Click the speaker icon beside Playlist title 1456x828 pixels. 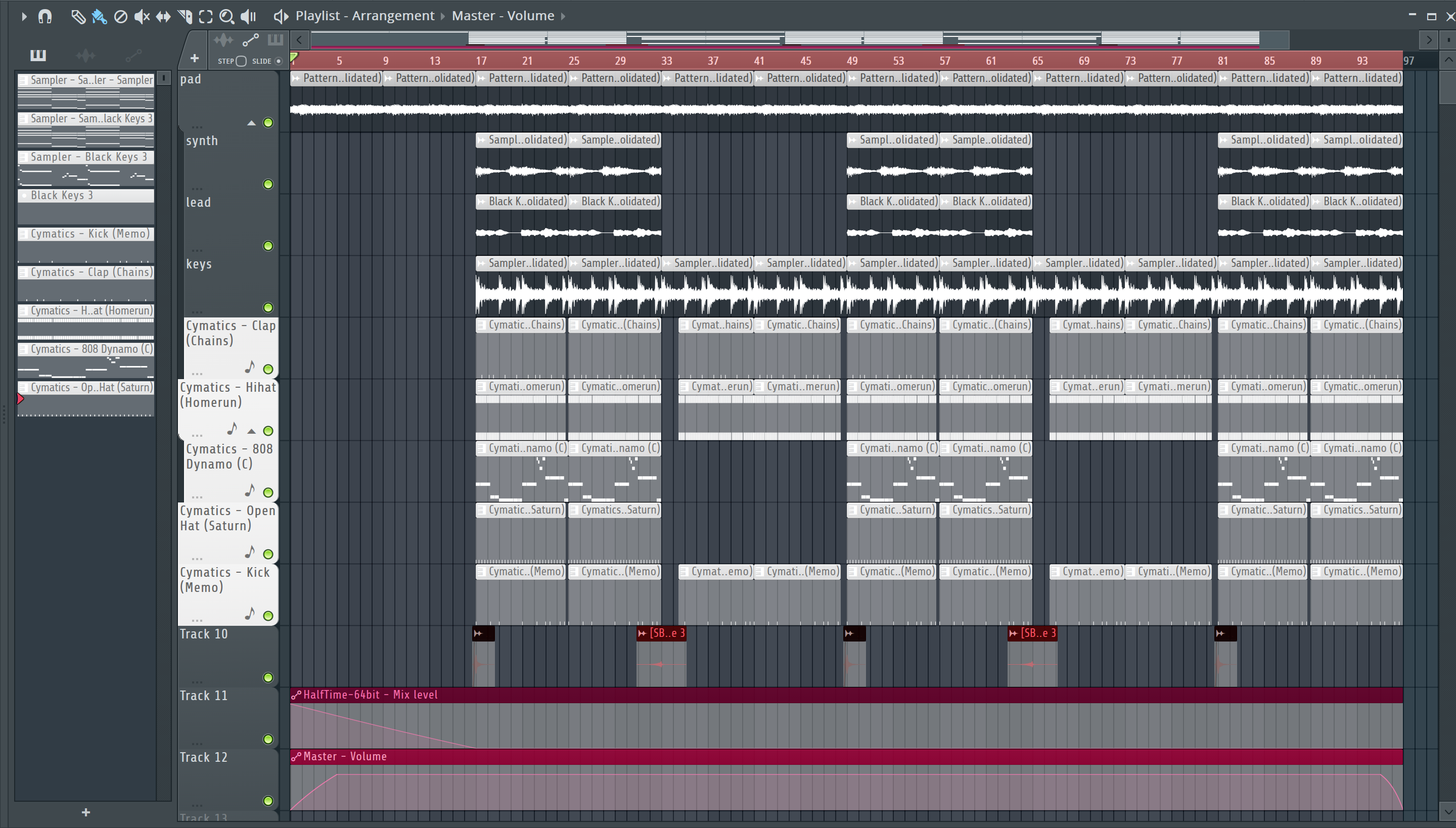click(281, 17)
